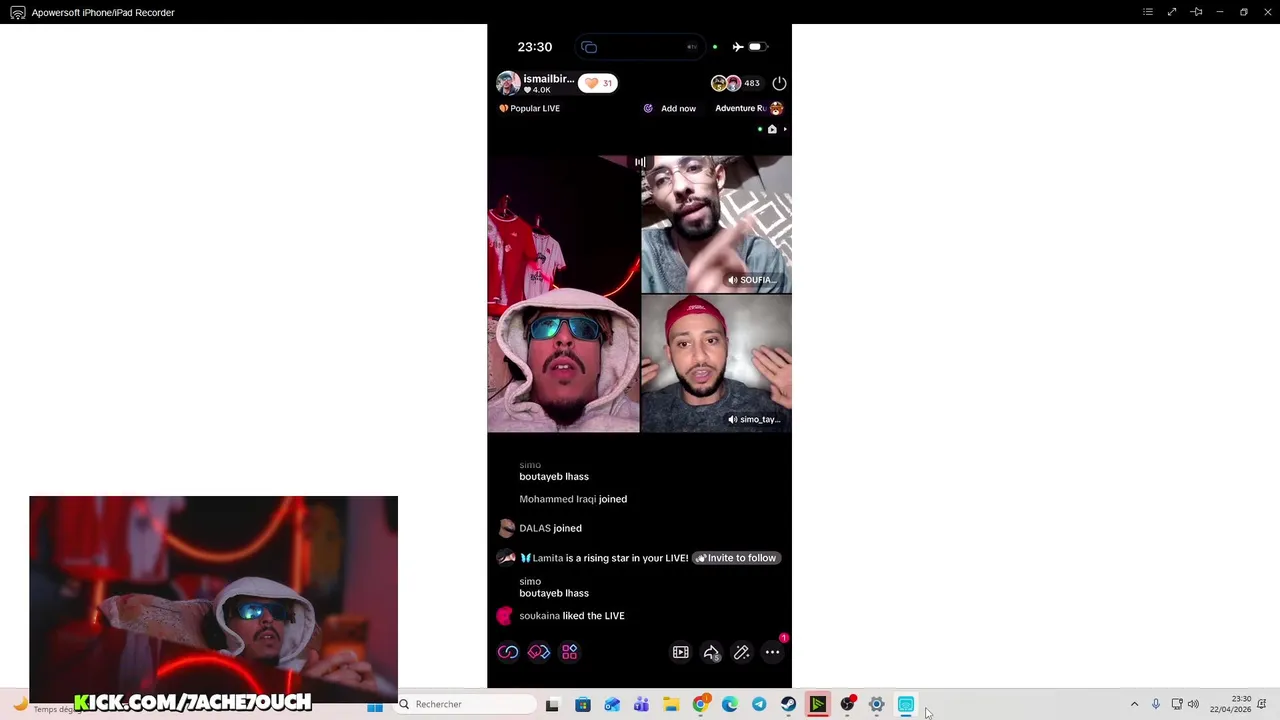Open Apowersoft recorder menu list icon
This screenshot has height=720, width=1280.
click(x=1148, y=12)
